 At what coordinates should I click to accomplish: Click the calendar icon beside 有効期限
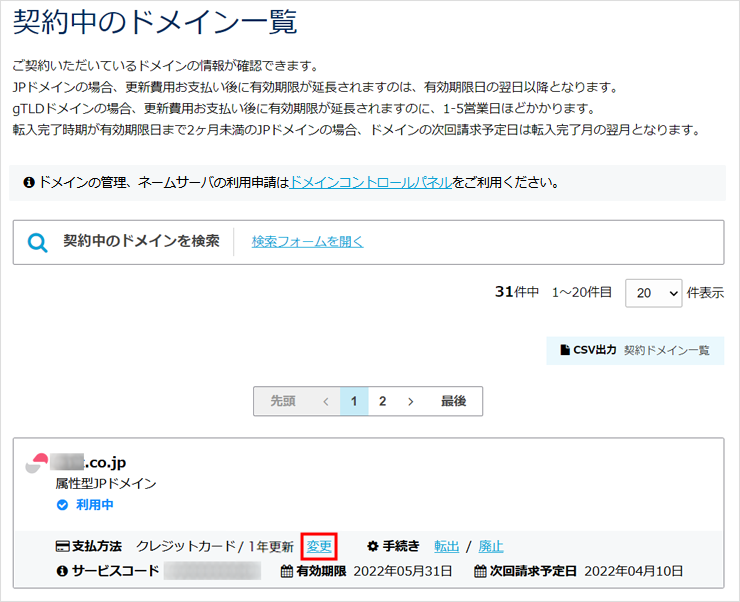coord(287,571)
